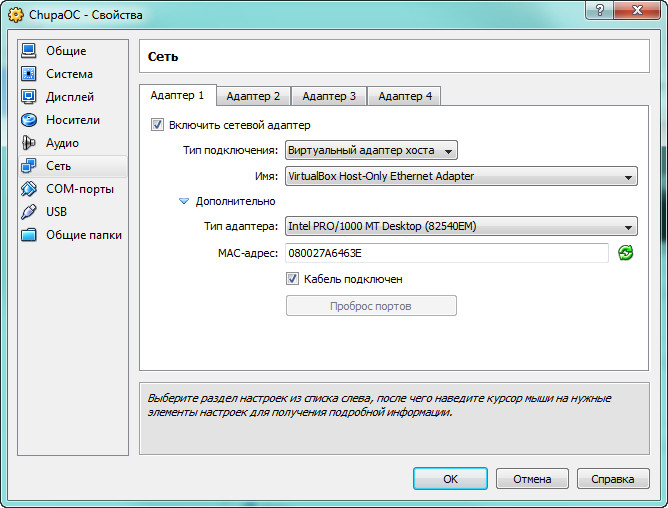Image resolution: width=668 pixels, height=508 pixels.
Task: Click the help question mark button
Action: (599, 10)
